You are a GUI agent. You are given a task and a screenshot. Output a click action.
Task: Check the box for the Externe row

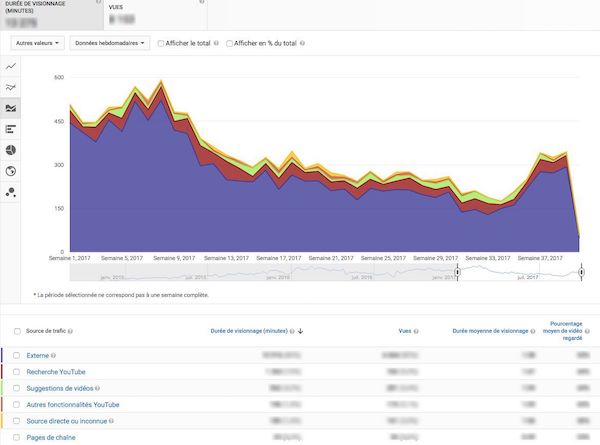tap(16, 355)
